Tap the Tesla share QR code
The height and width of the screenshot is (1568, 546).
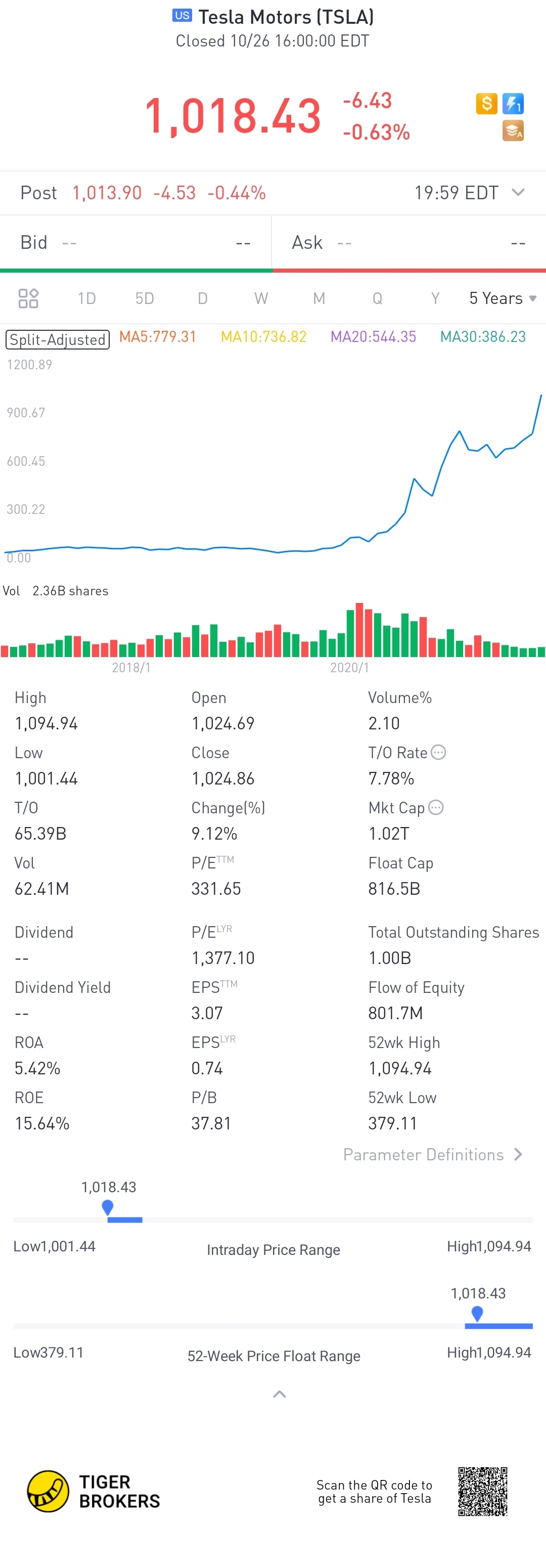(483, 1491)
